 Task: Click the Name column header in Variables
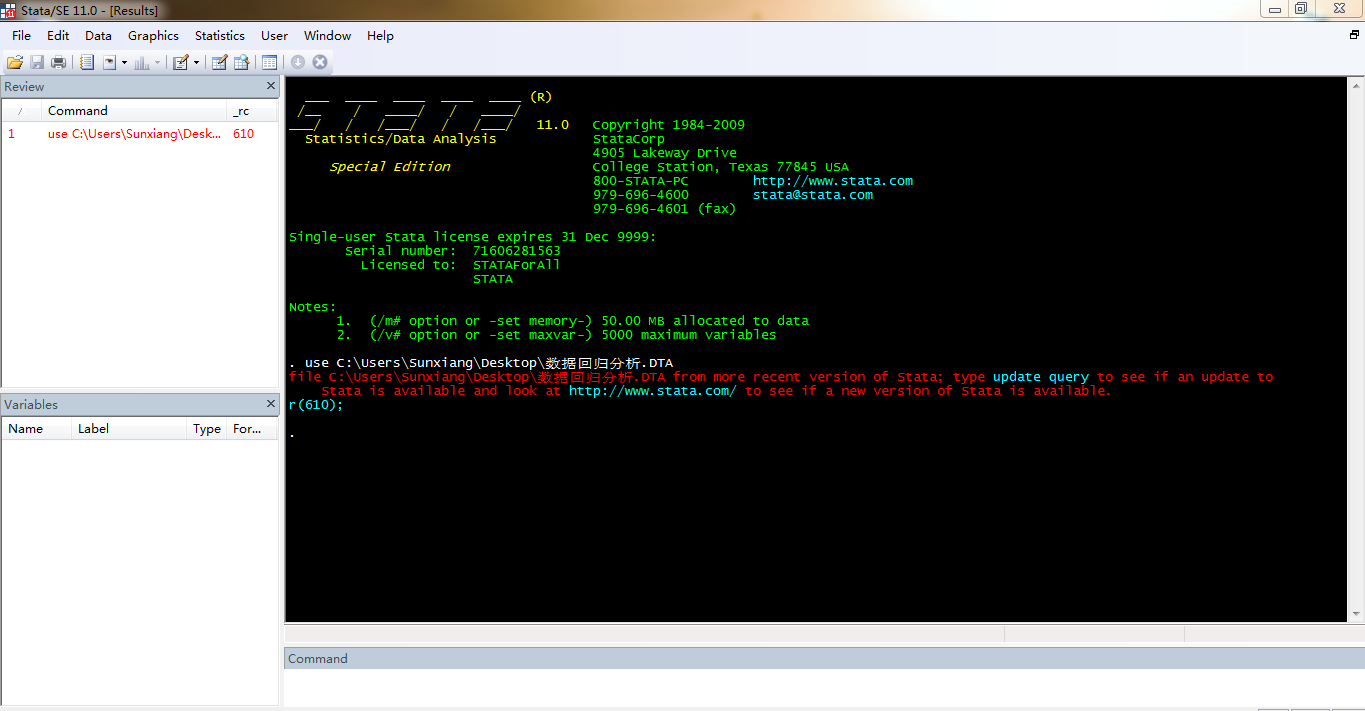[37, 429]
